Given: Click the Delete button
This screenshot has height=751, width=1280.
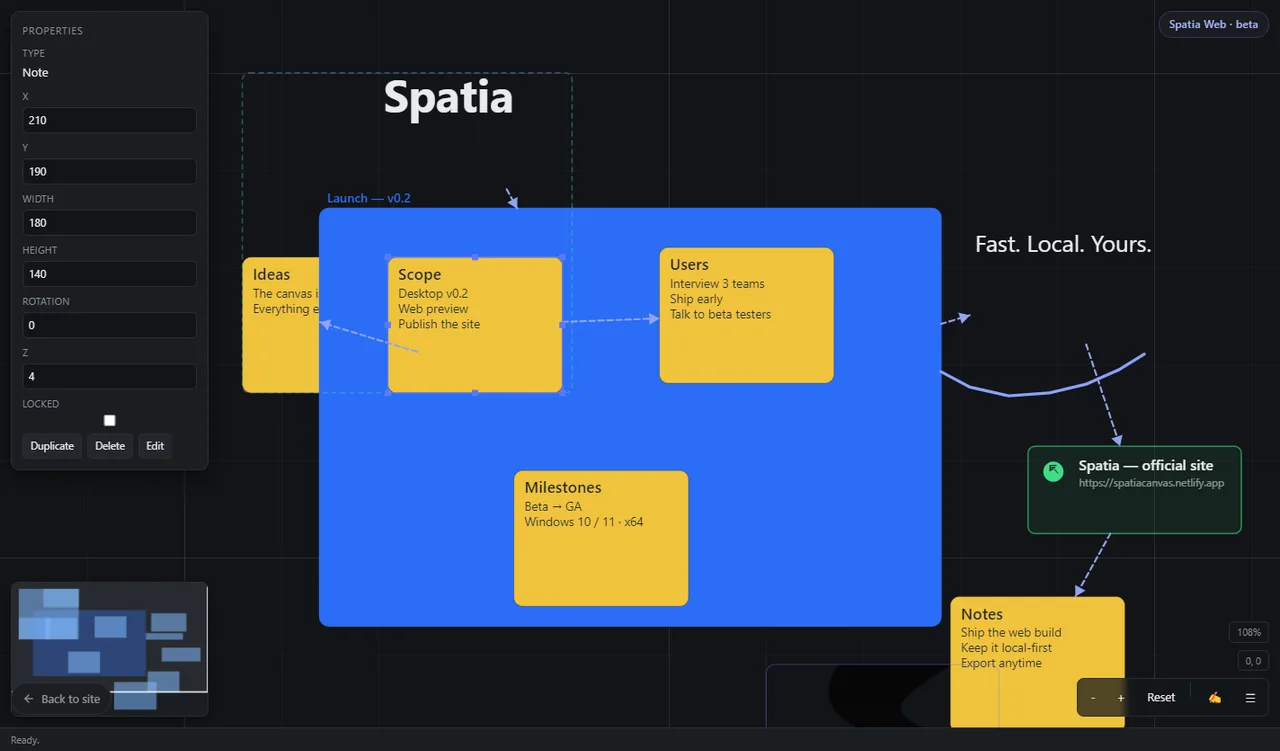Looking at the screenshot, I should (110, 446).
